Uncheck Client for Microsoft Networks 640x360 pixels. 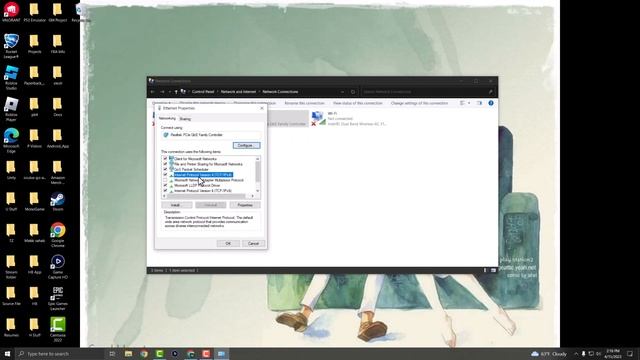coord(165,159)
